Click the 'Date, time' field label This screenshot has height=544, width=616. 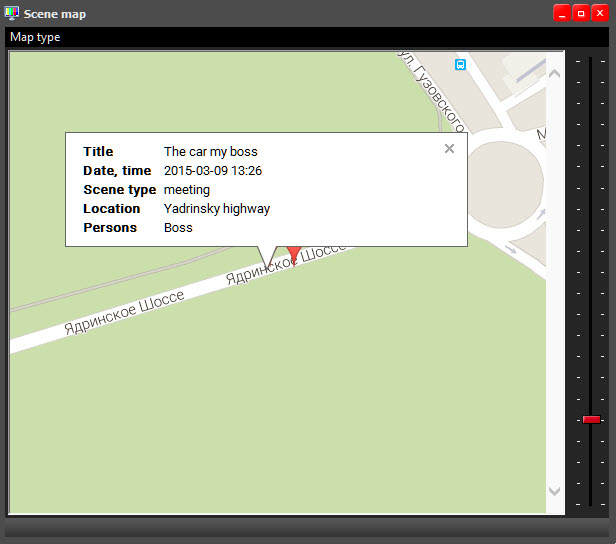pyautogui.click(x=117, y=171)
